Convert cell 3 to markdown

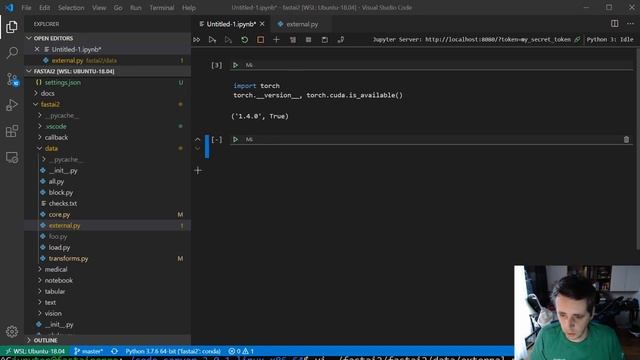(249, 65)
